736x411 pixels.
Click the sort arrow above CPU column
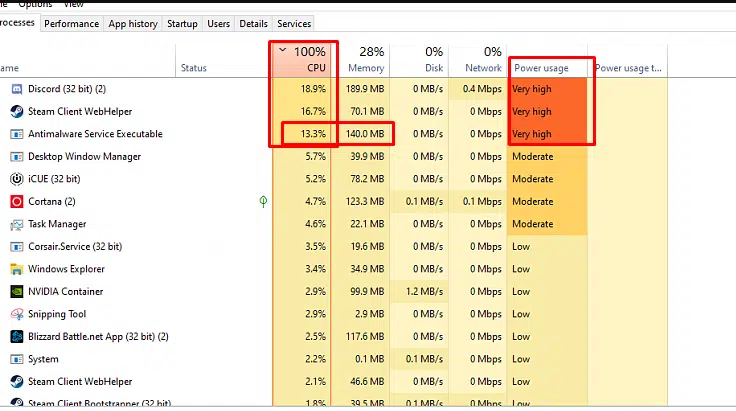click(x=283, y=49)
